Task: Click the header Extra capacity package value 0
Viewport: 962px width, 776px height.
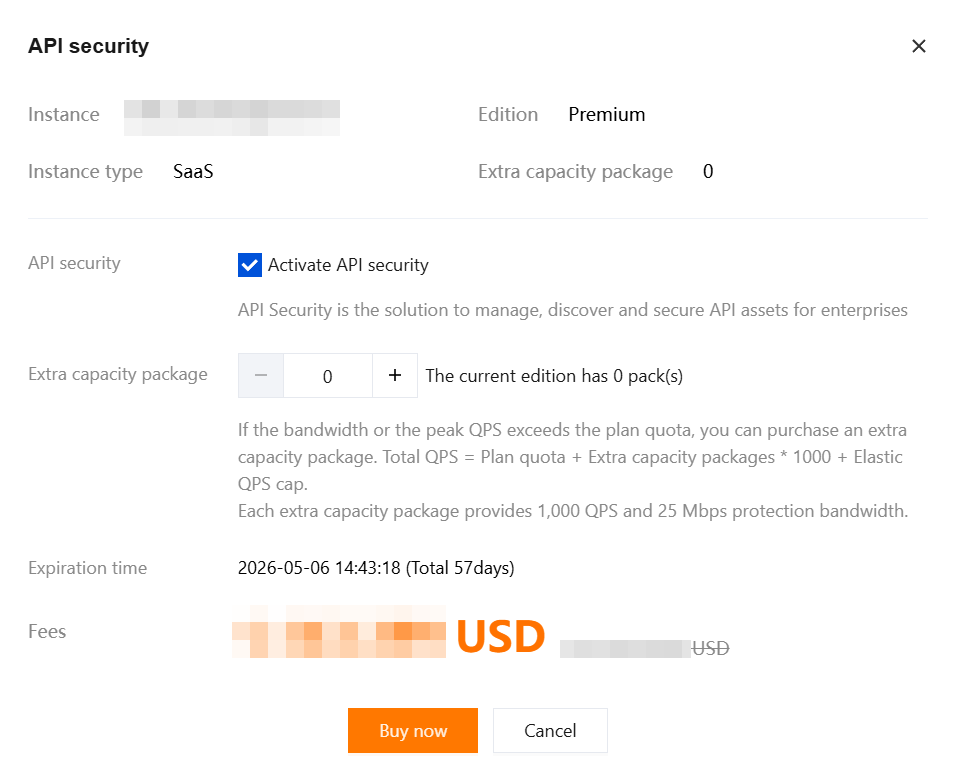Action: pos(708,171)
